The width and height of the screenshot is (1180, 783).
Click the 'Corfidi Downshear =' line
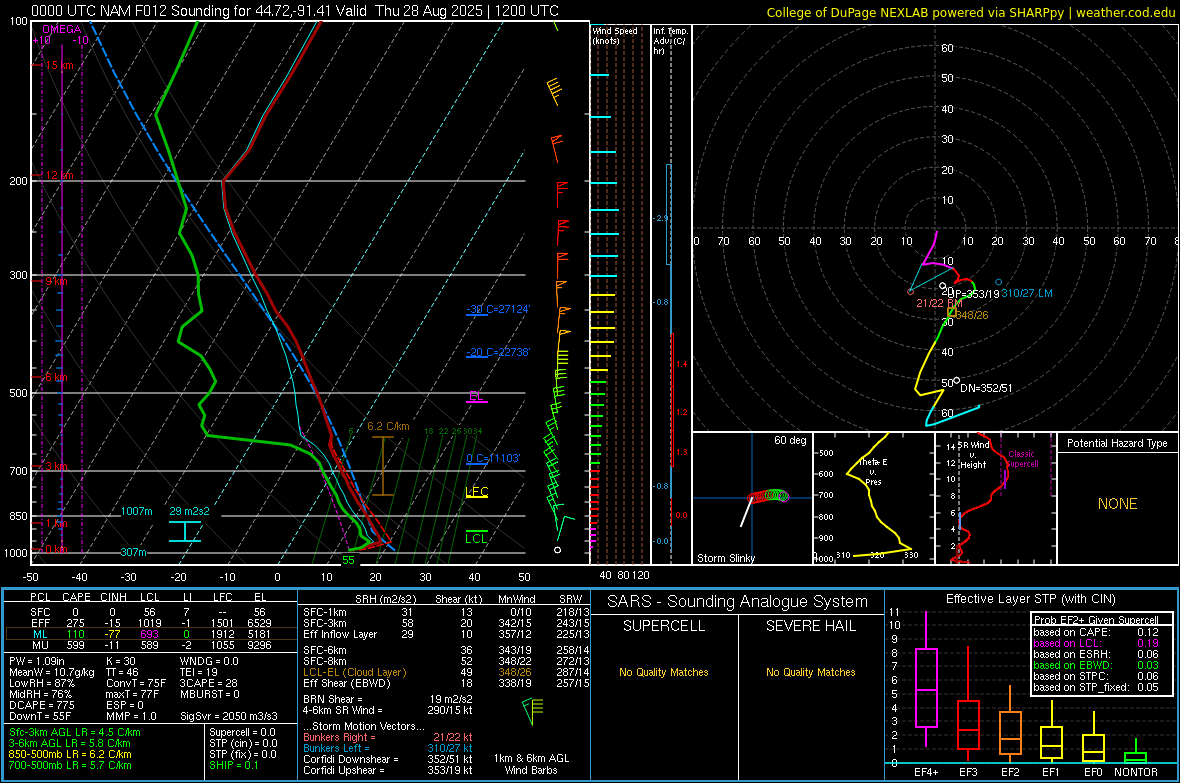pos(388,760)
